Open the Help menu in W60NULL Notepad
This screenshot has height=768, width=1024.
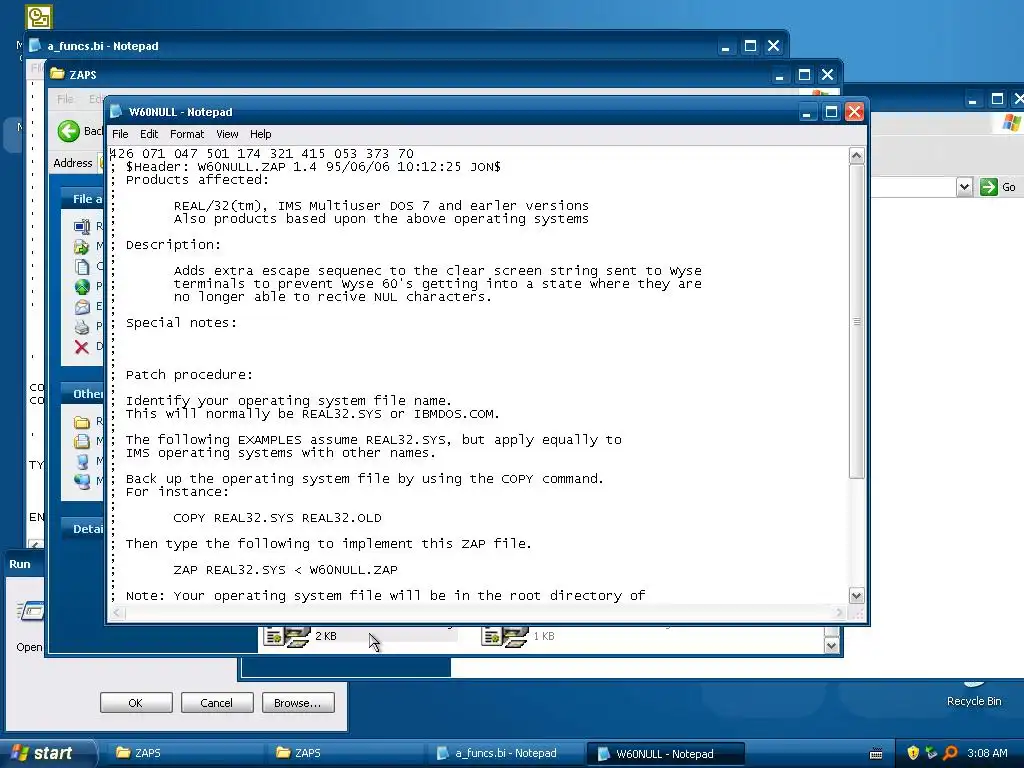[x=261, y=134]
